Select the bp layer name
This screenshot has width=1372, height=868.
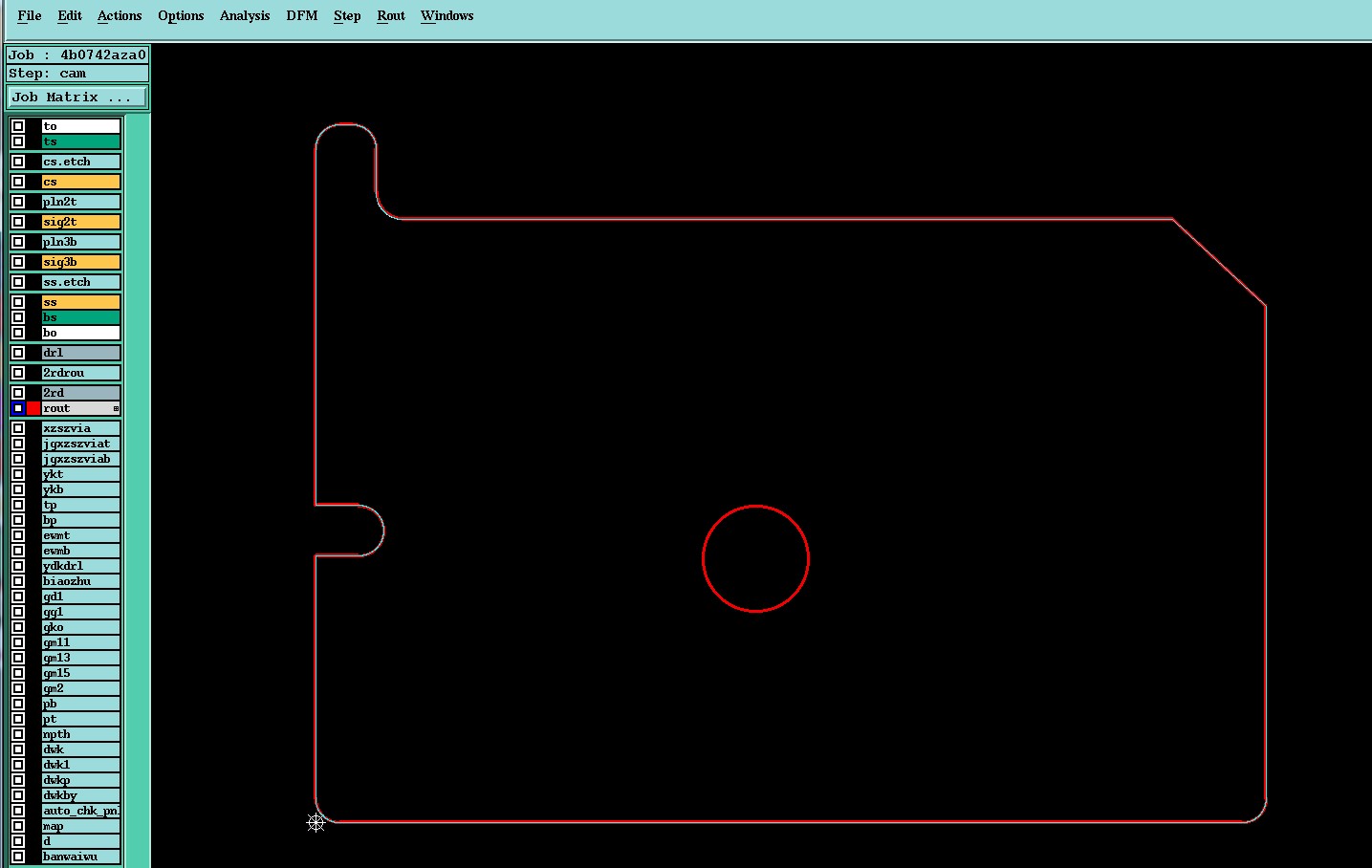tap(81, 520)
